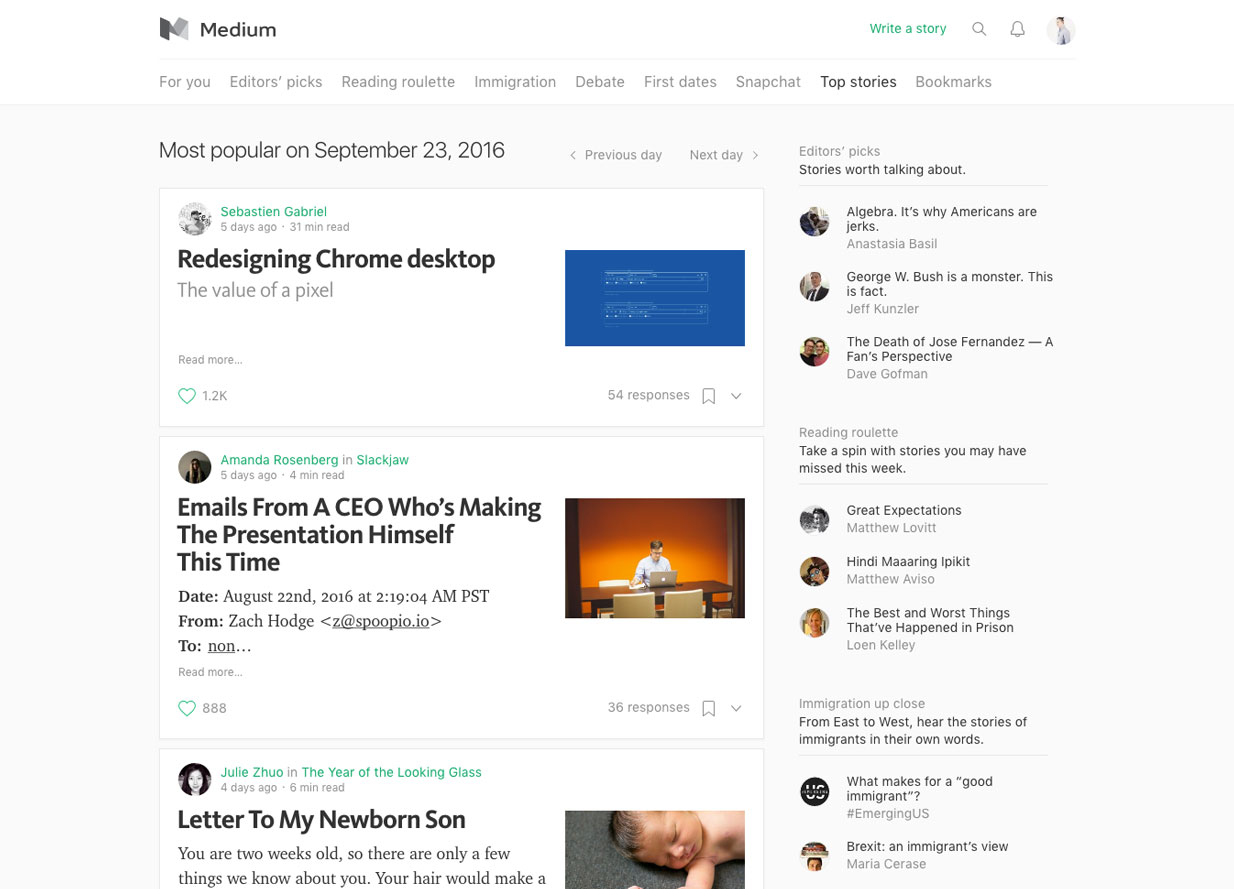View Julie Zhuo's avatar profile

tap(194, 779)
